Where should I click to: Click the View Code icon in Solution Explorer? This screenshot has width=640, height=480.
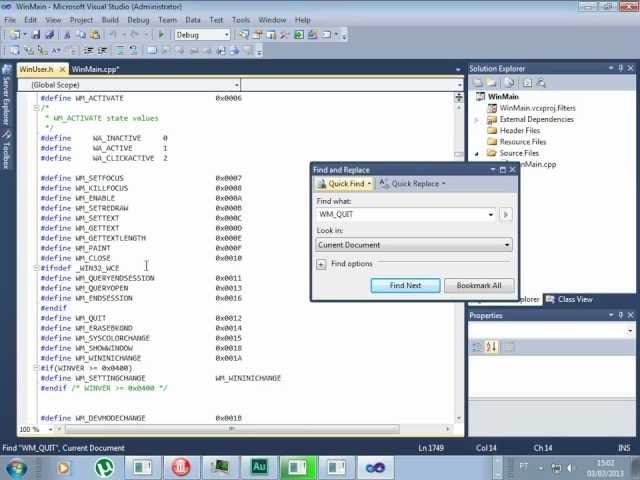[527, 83]
